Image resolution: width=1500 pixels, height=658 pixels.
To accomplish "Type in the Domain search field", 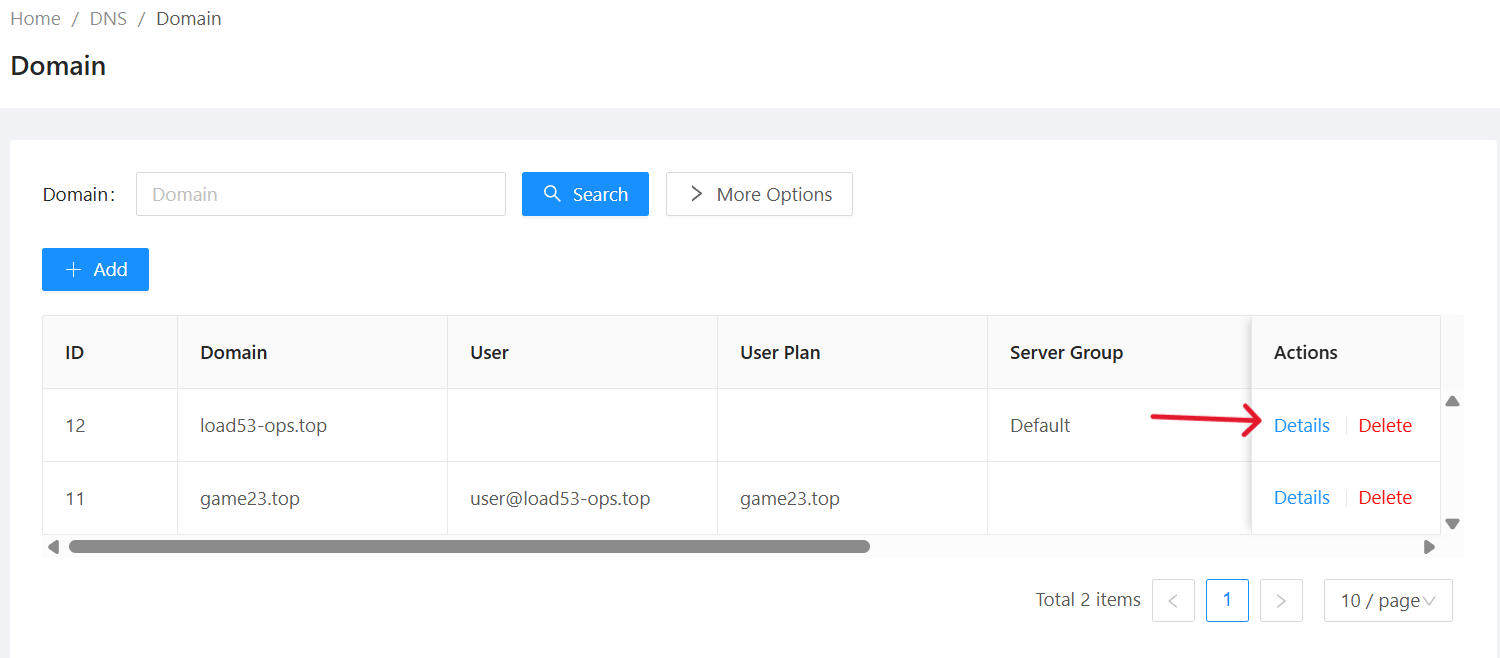I will [320, 194].
